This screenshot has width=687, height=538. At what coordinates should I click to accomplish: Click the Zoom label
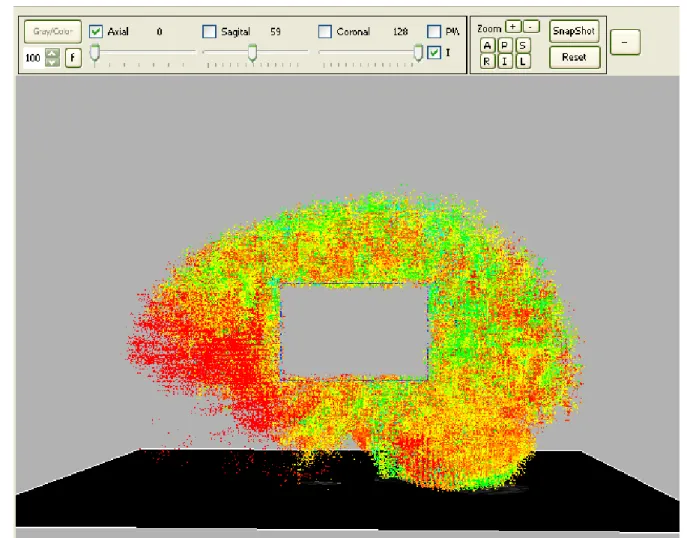pos(489,29)
